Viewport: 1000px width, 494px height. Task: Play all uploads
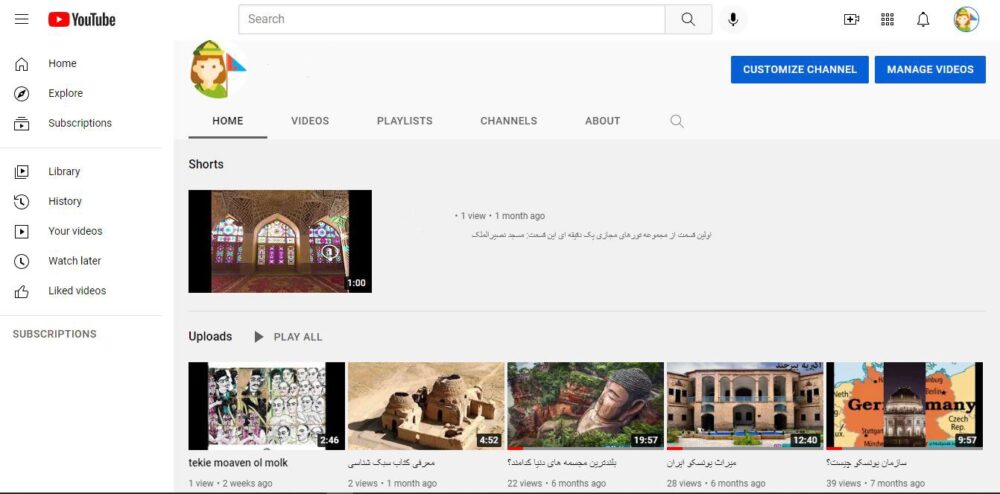(288, 337)
